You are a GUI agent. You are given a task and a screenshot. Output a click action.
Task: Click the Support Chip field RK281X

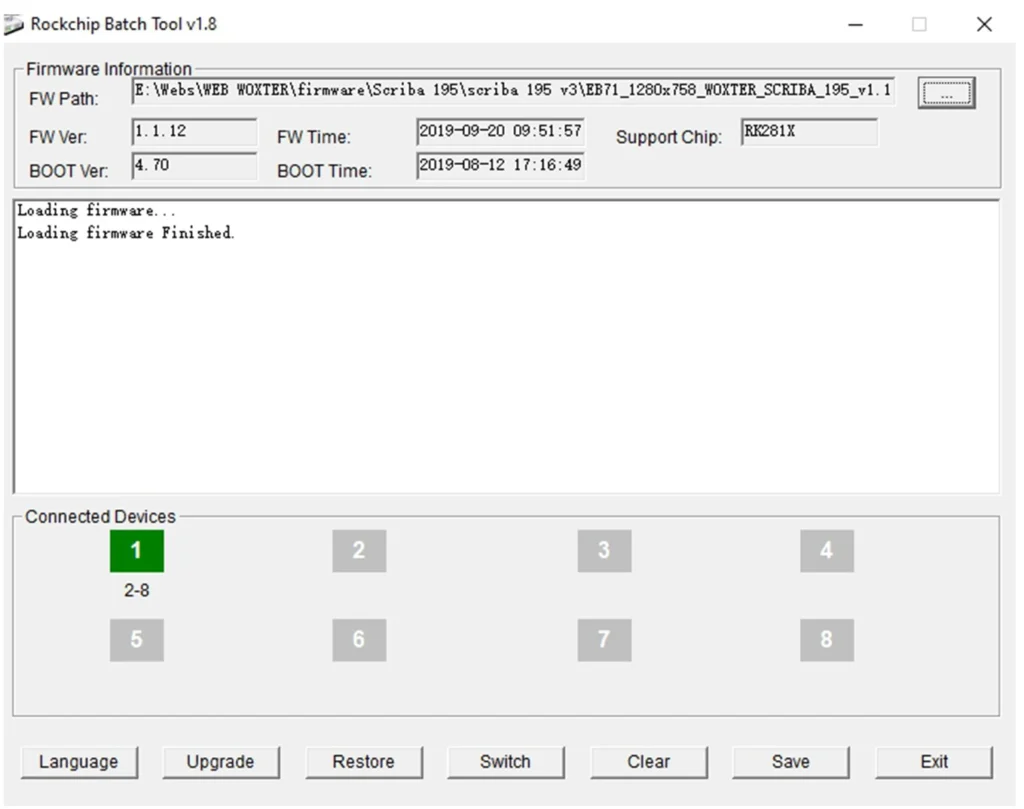pyautogui.click(x=810, y=132)
